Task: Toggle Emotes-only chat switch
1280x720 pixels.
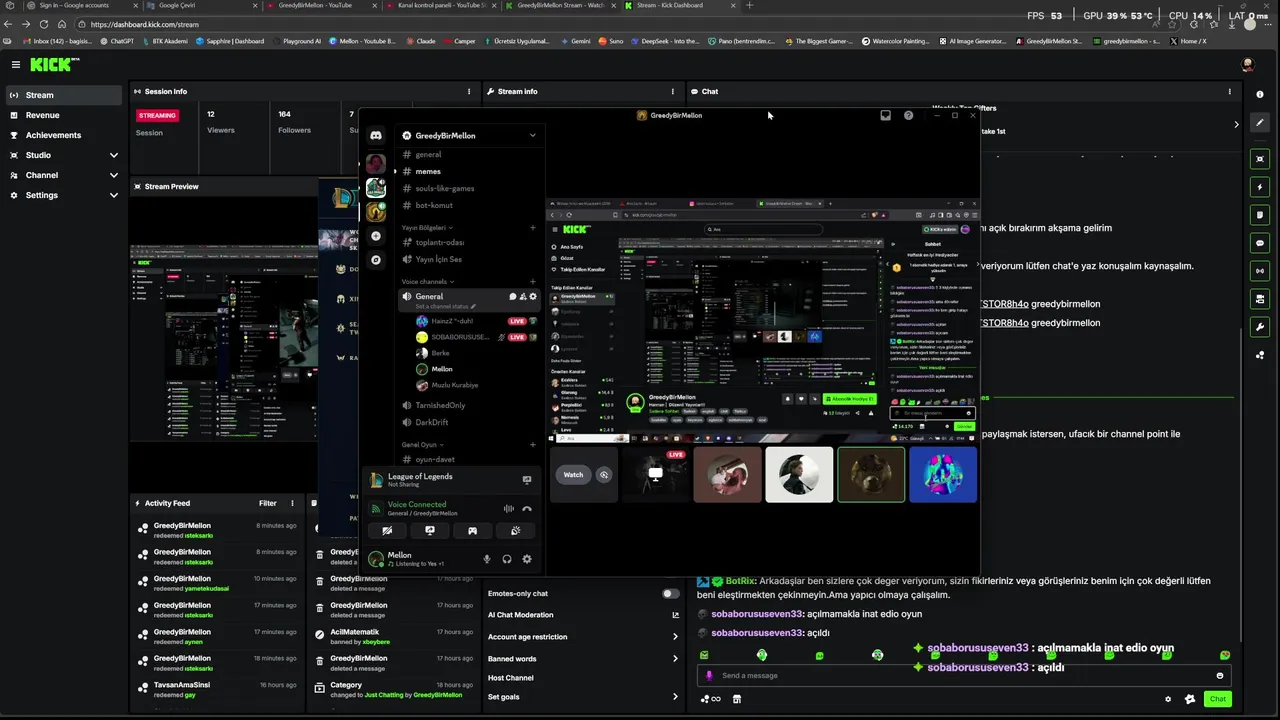Action: [671, 593]
